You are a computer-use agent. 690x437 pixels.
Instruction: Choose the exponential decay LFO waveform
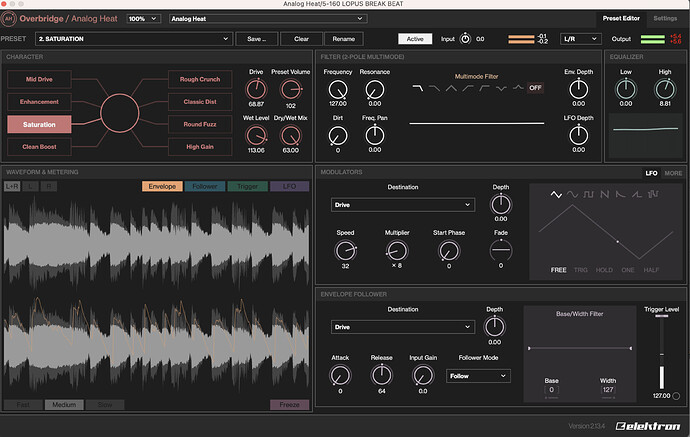tap(620, 194)
